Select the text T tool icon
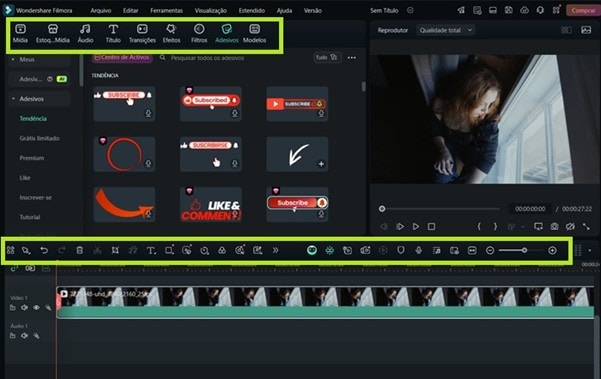This screenshot has height=379, width=601. (x=151, y=250)
